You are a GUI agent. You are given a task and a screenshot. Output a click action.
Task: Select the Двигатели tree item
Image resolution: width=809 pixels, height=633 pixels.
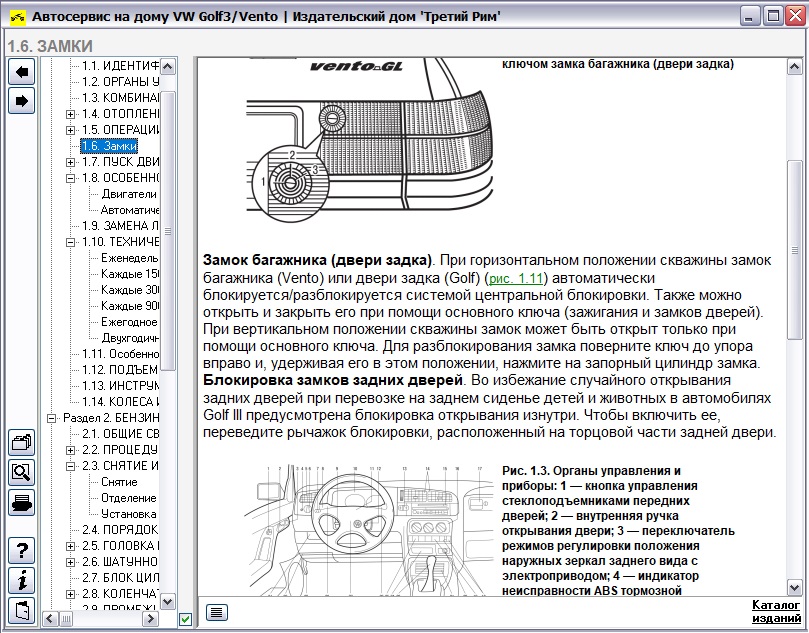point(129,194)
